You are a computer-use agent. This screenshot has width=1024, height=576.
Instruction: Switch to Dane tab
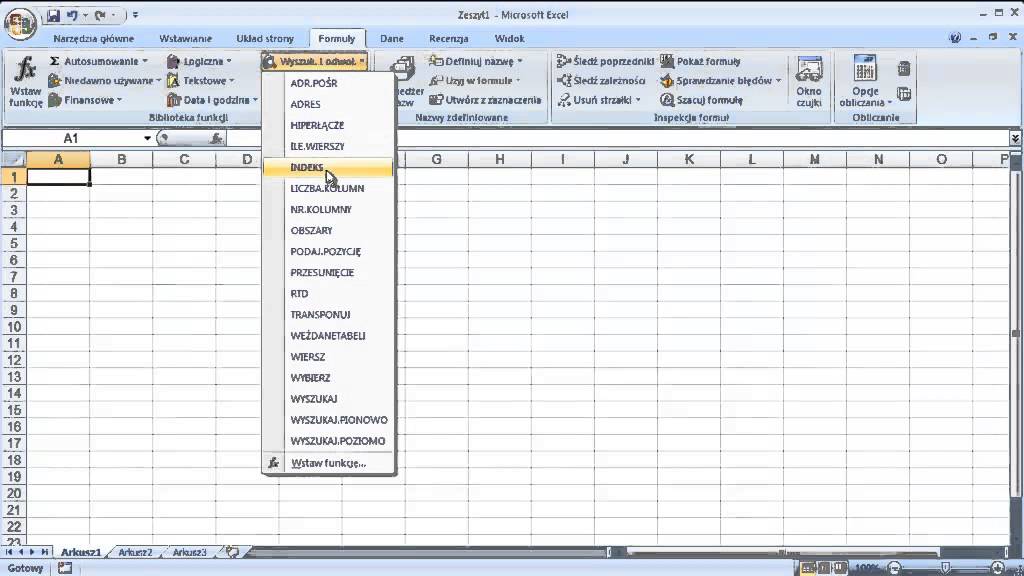click(x=392, y=39)
